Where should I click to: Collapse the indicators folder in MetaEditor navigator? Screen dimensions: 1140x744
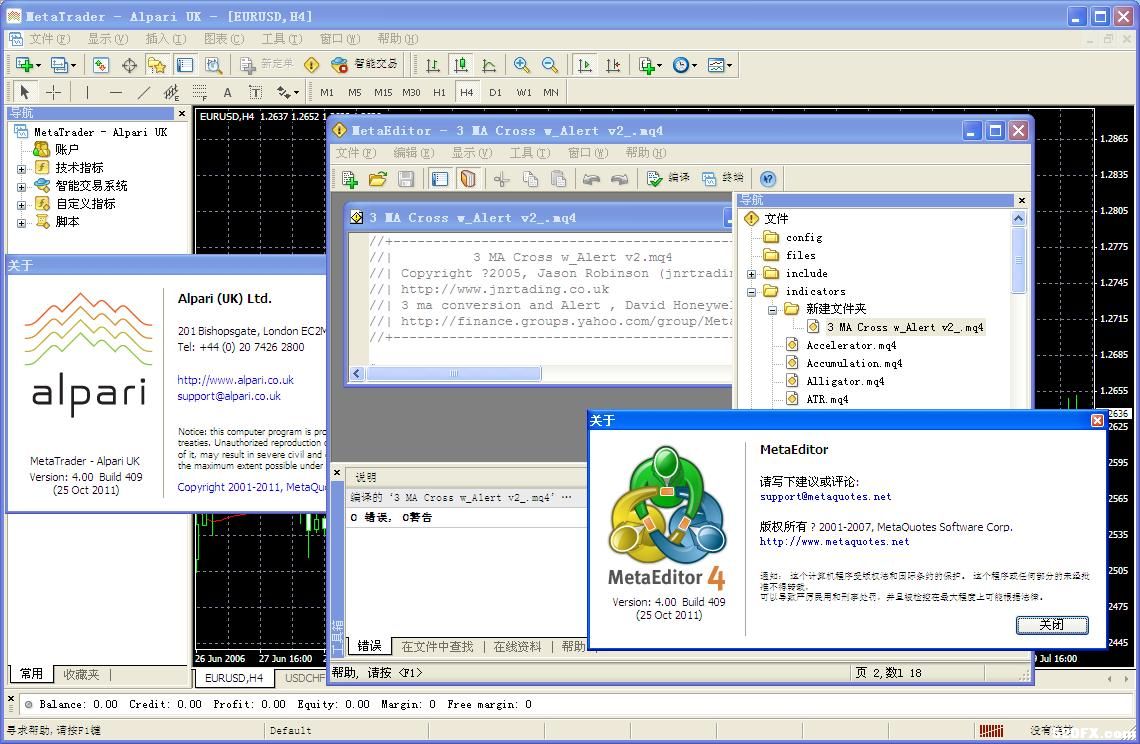tap(751, 292)
